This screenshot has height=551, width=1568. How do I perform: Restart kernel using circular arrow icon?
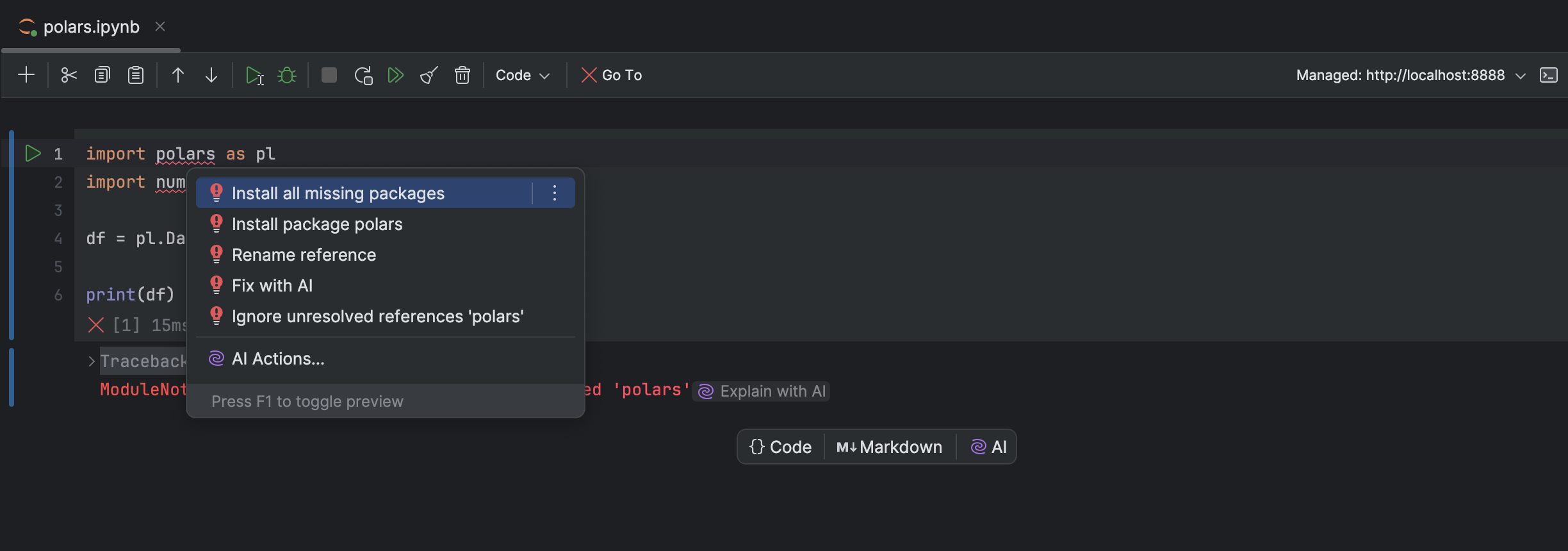pyautogui.click(x=363, y=75)
